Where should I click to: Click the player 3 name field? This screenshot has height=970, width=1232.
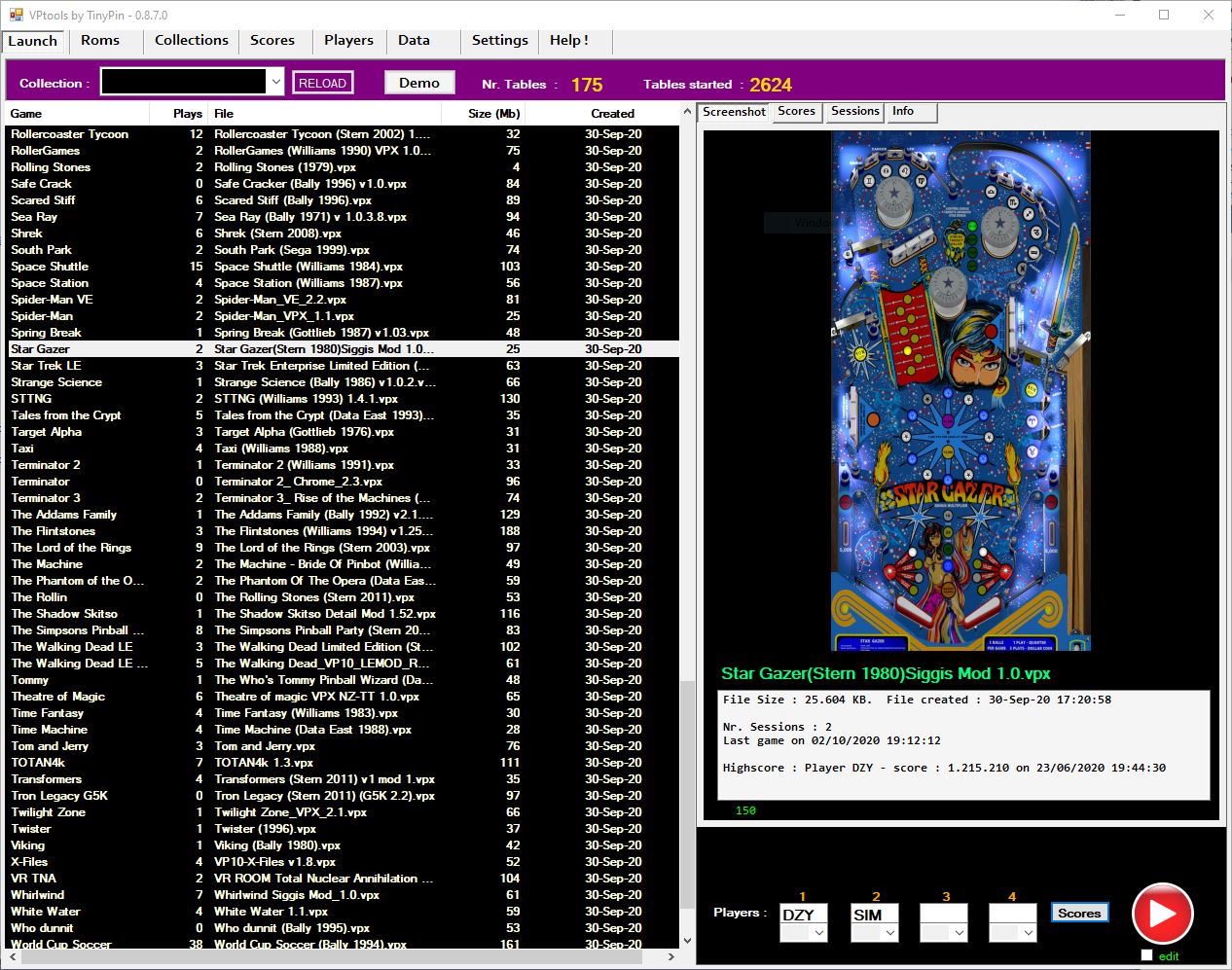click(943, 915)
